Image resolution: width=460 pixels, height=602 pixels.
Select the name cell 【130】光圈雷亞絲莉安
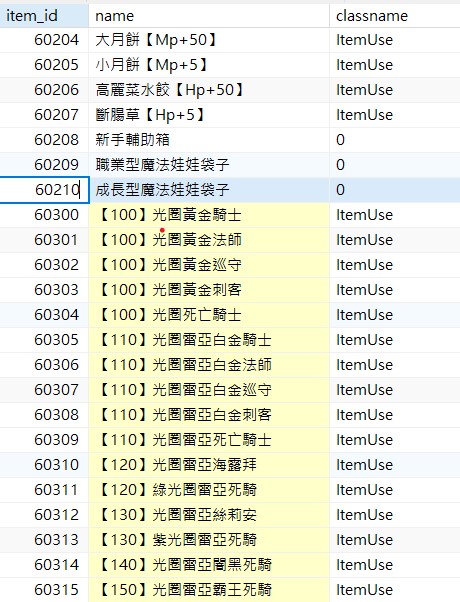point(209,515)
